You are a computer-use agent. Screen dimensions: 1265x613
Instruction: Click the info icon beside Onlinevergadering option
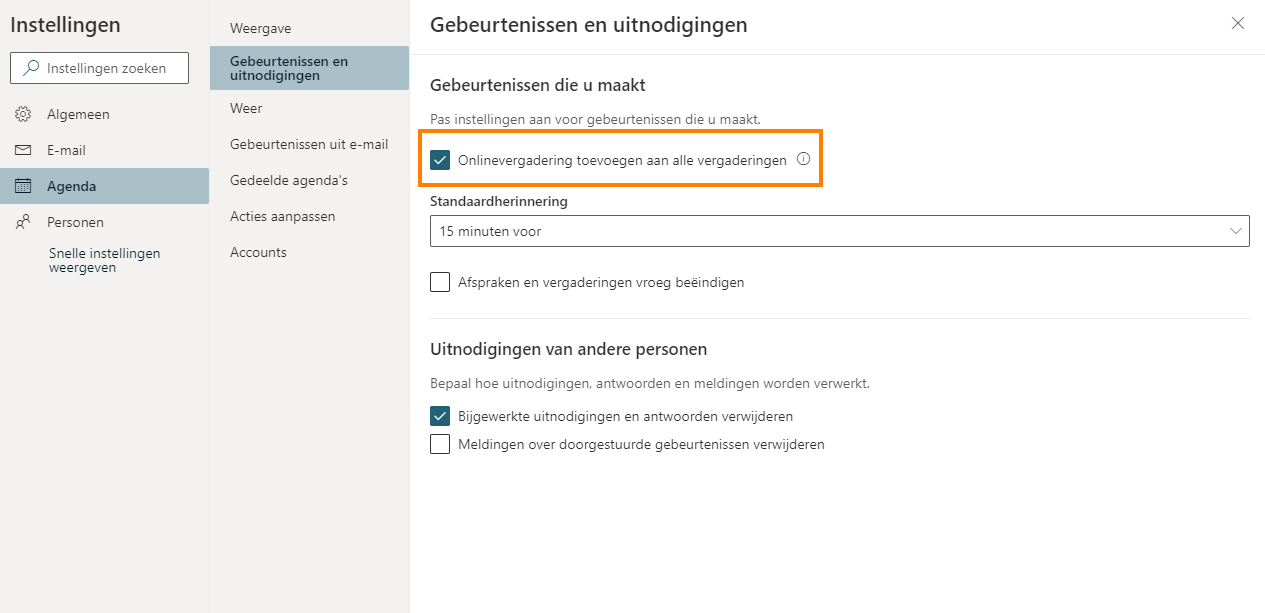tap(803, 159)
